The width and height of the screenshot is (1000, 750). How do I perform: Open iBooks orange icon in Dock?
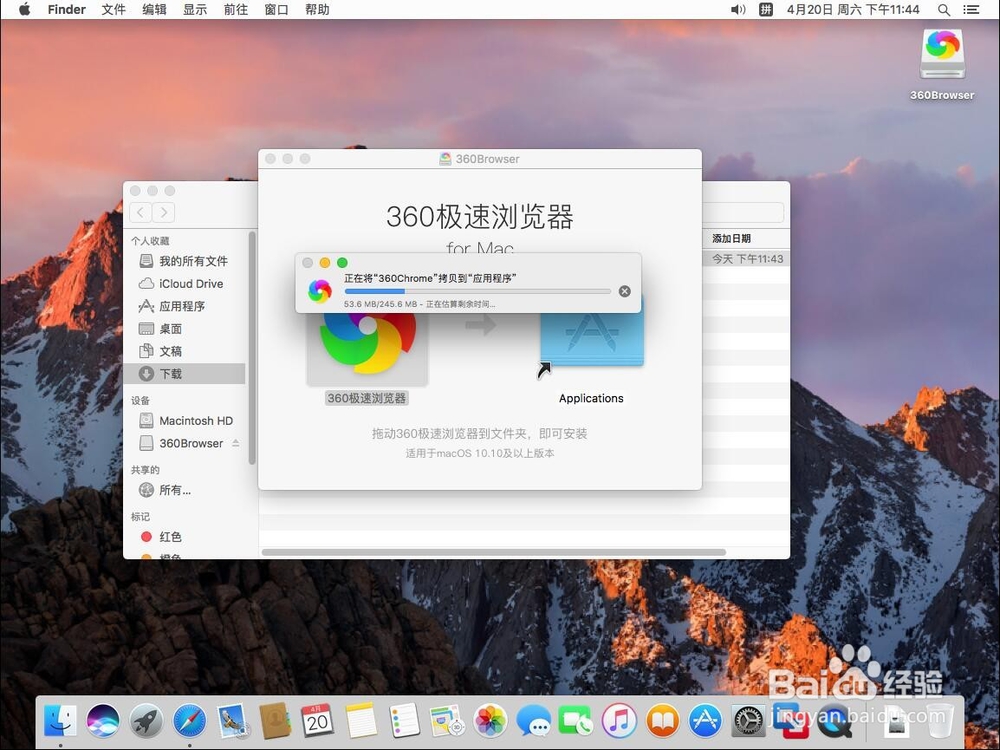662,721
